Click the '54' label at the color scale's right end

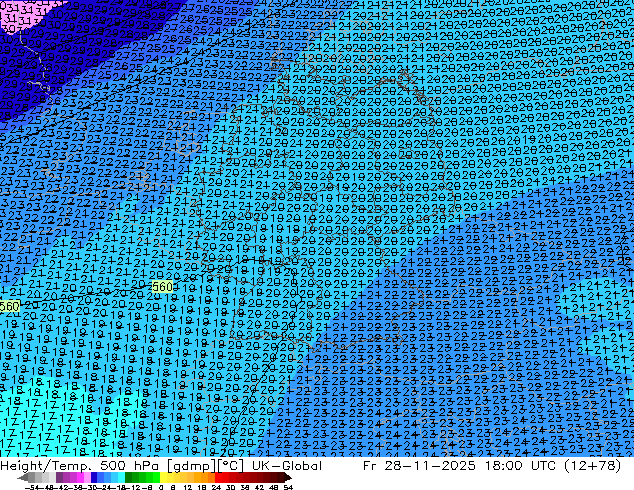[288, 487]
